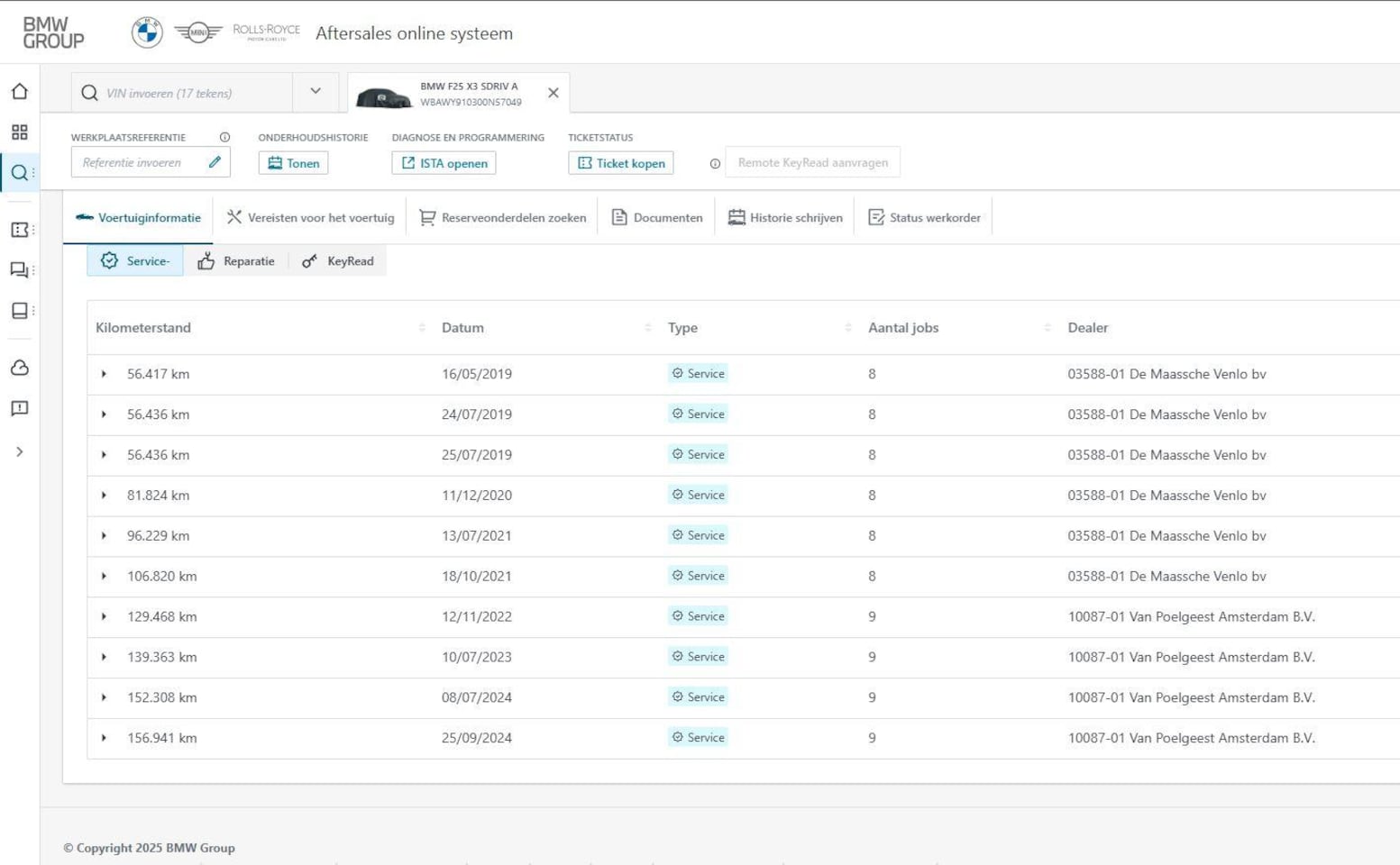Switch to the Voertuiginformatie tab
Screen dimensions: 1400x865
[x=138, y=217]
